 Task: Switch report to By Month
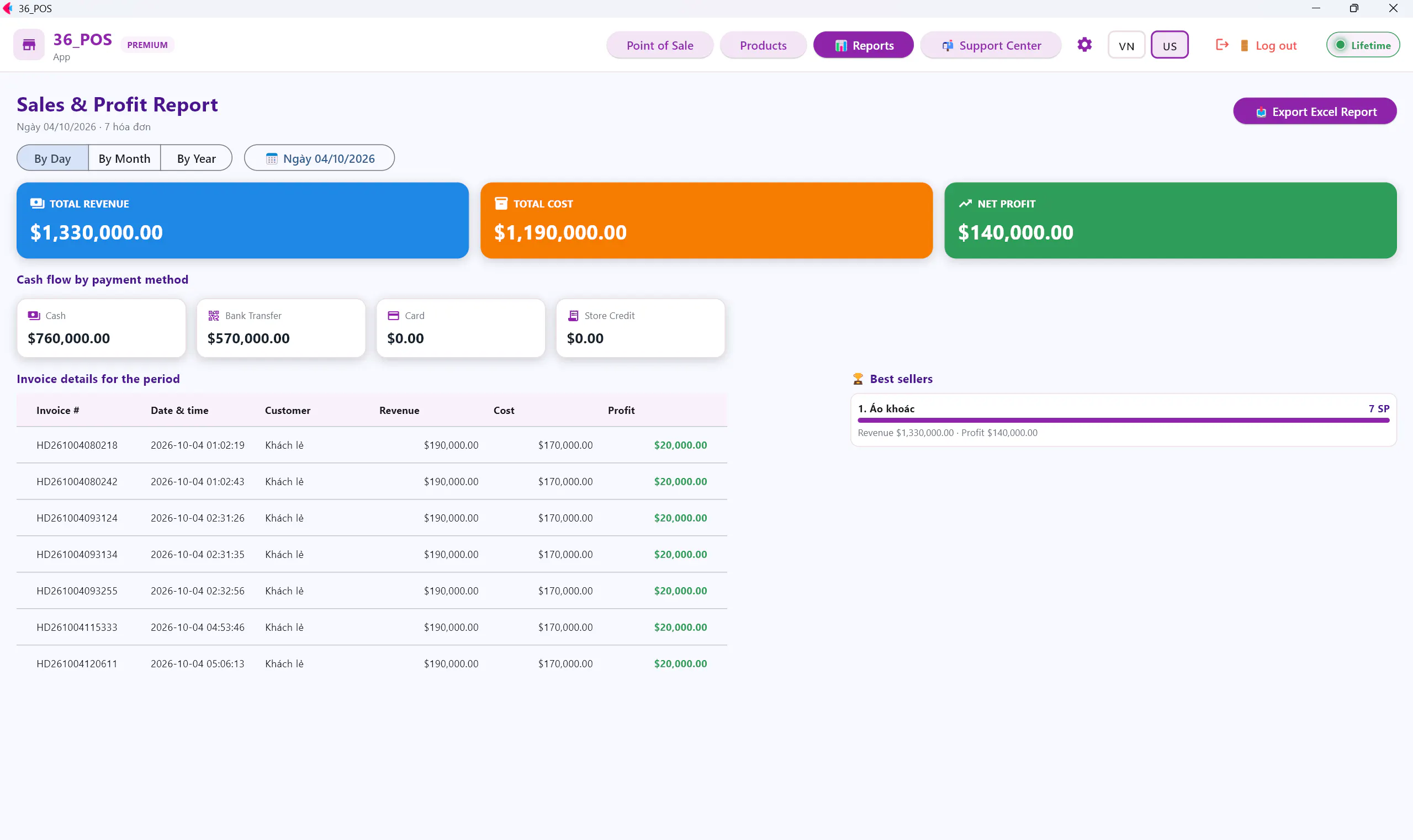[x=125, y=158]
